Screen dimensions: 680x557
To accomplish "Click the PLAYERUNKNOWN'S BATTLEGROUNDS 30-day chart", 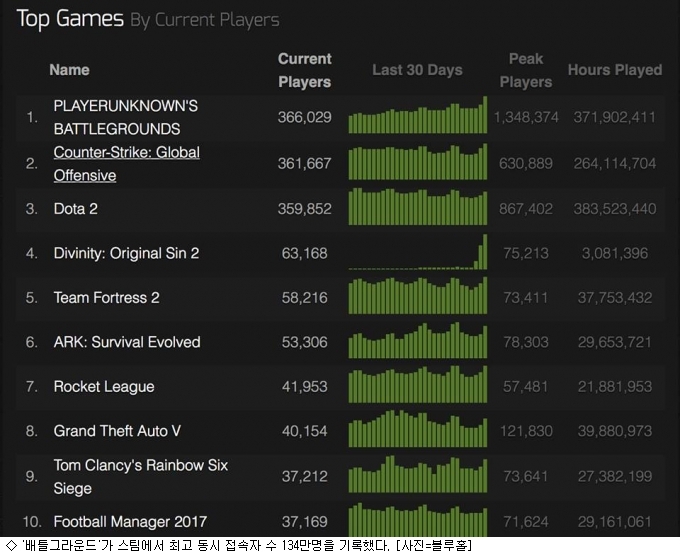I will pyautogui.click(x=418, y=115).
